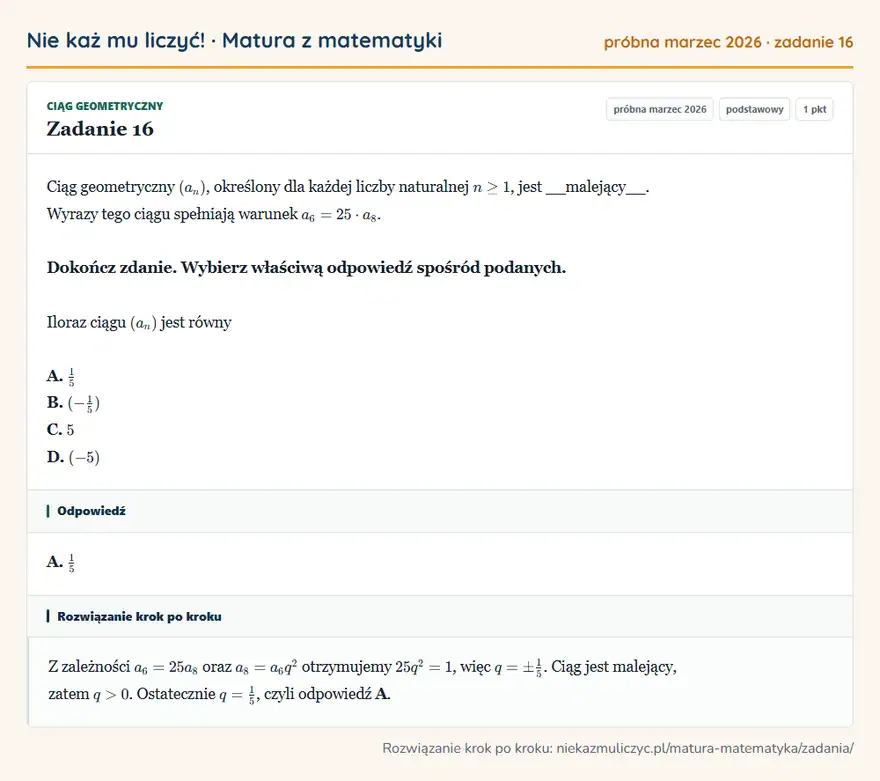Click the 'Iloraz ciągu (an) jest równy' sentence

coord(139,323)
